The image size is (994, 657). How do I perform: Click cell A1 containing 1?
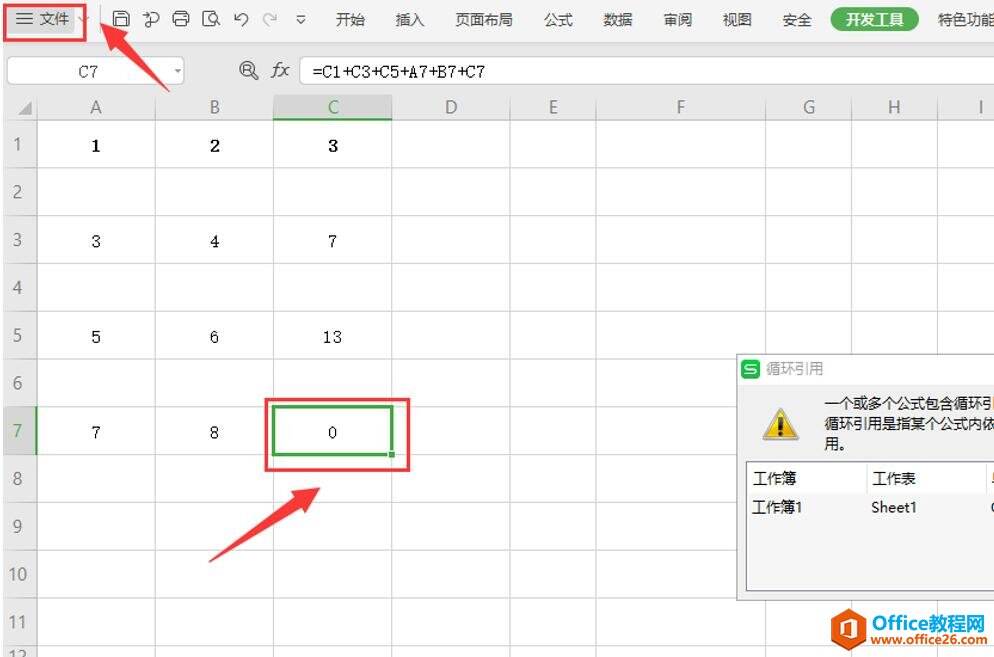tap(96, 145)
